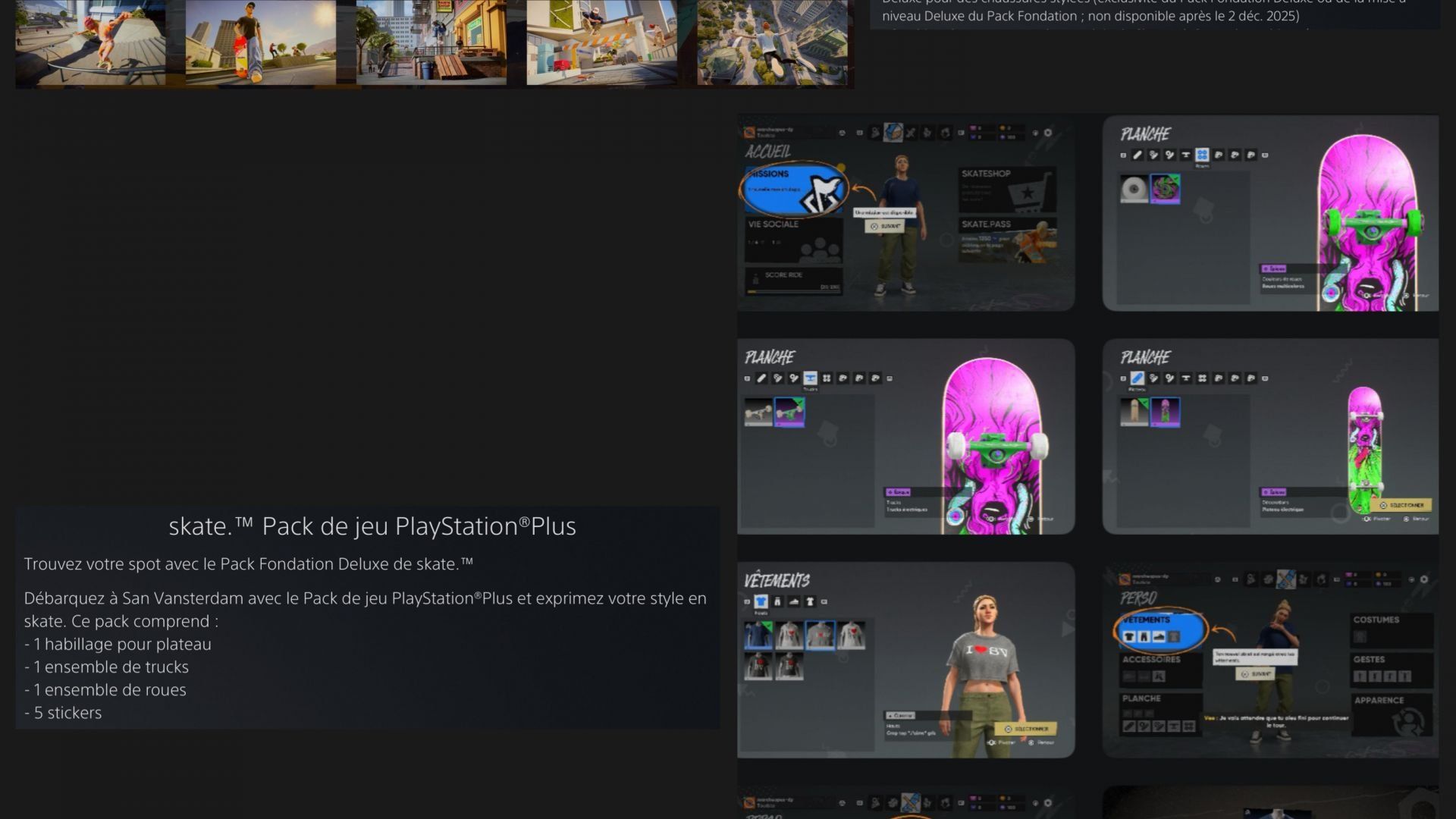Image resolution: width=1456 pixels, height=819 pixels.
Task: Select the Skate.Pass tile
Action: coord(1006,240)
